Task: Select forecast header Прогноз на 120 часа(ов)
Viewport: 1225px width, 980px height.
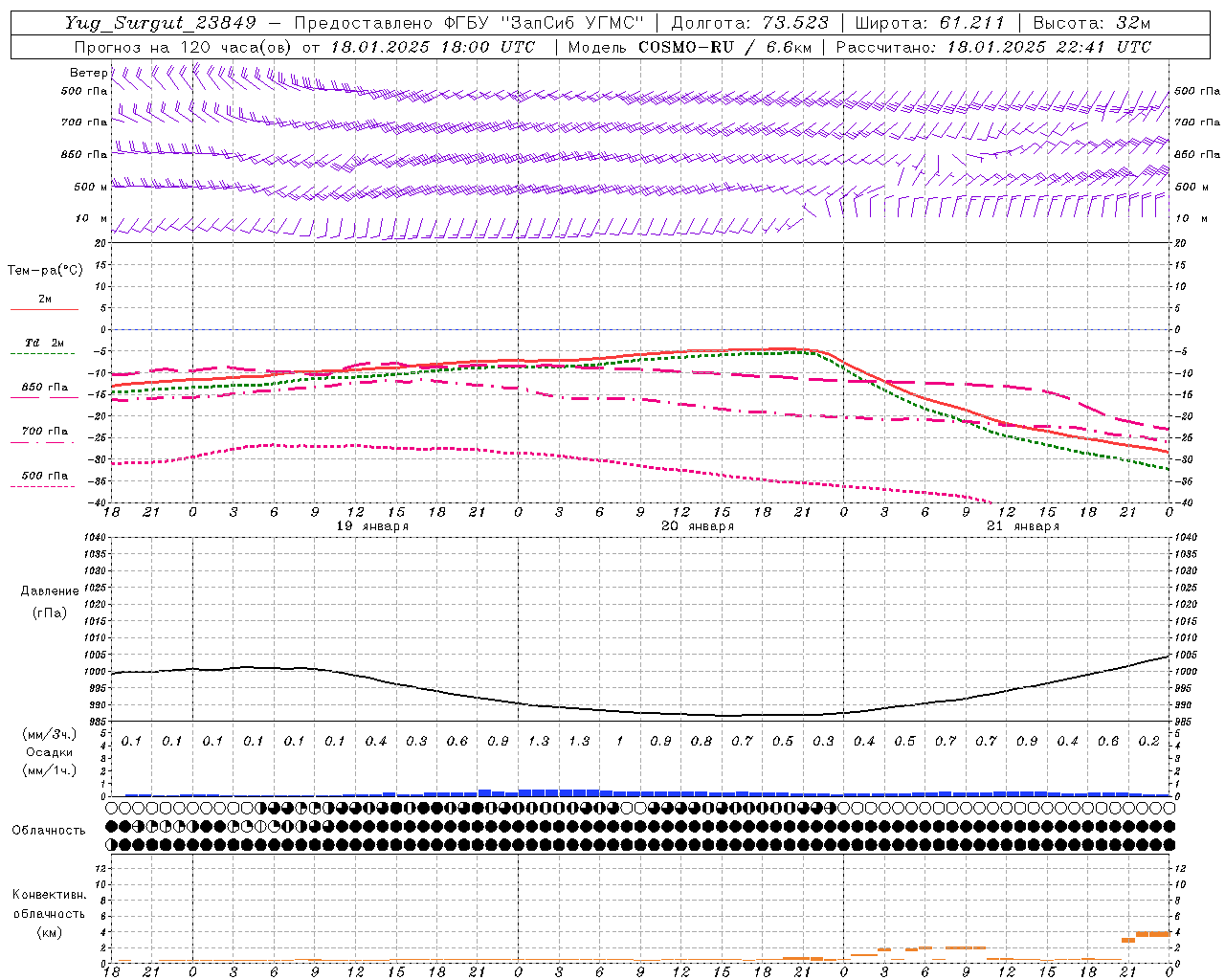Action: [x=184, y=47]
